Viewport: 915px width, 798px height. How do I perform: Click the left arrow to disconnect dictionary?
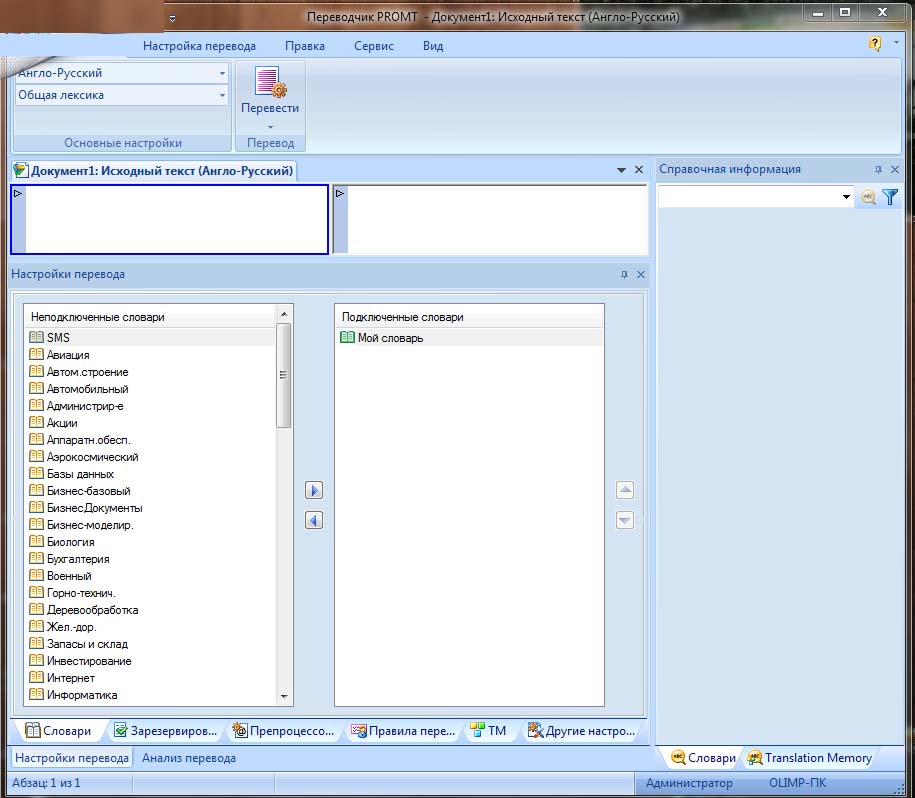click(x=314, y=520)
